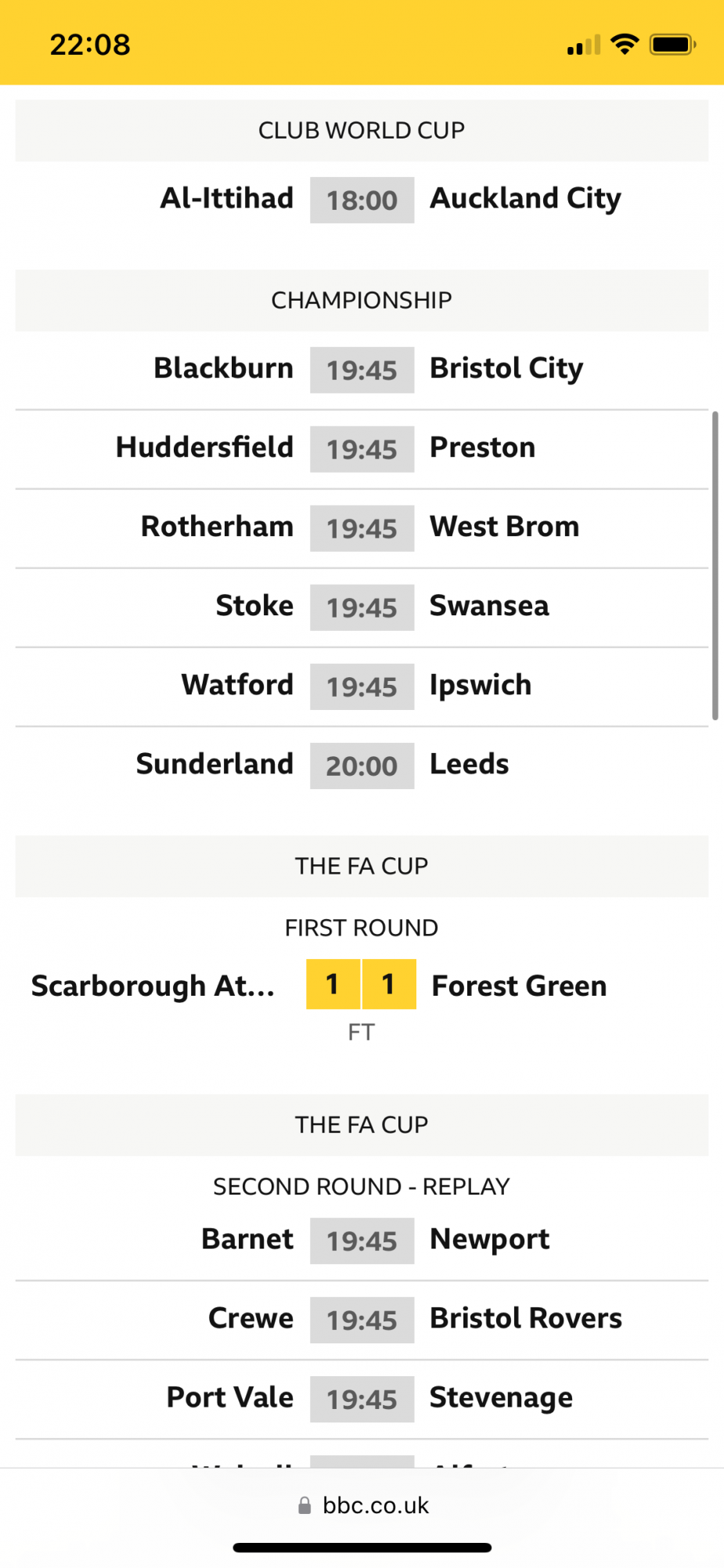
Task: Tap the Club World Cup header
Action: click(362, 131)
